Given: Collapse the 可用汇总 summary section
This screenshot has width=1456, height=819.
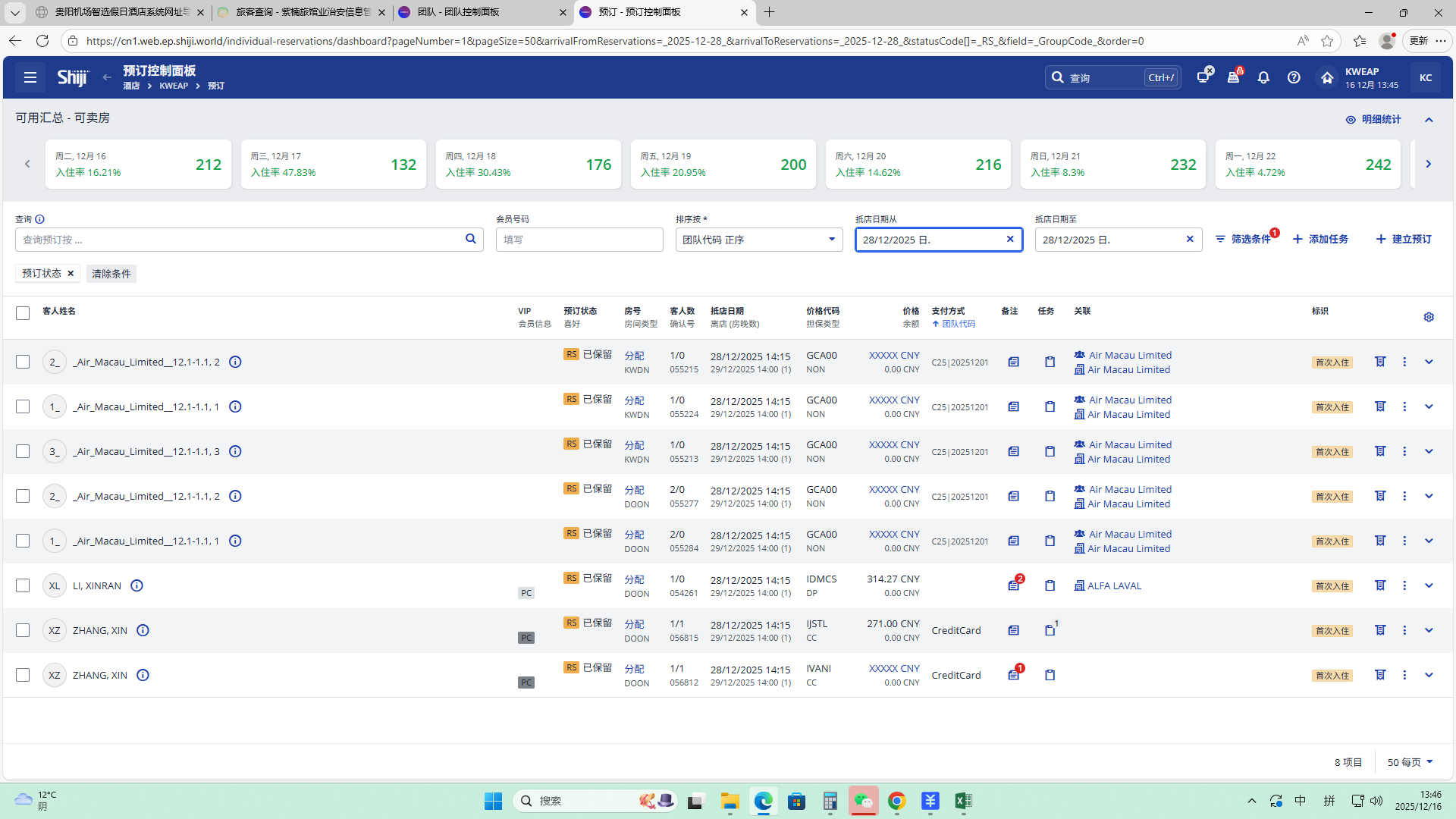Looking at the screenshot, I should pyautogui.click(x=1429, y=119).
